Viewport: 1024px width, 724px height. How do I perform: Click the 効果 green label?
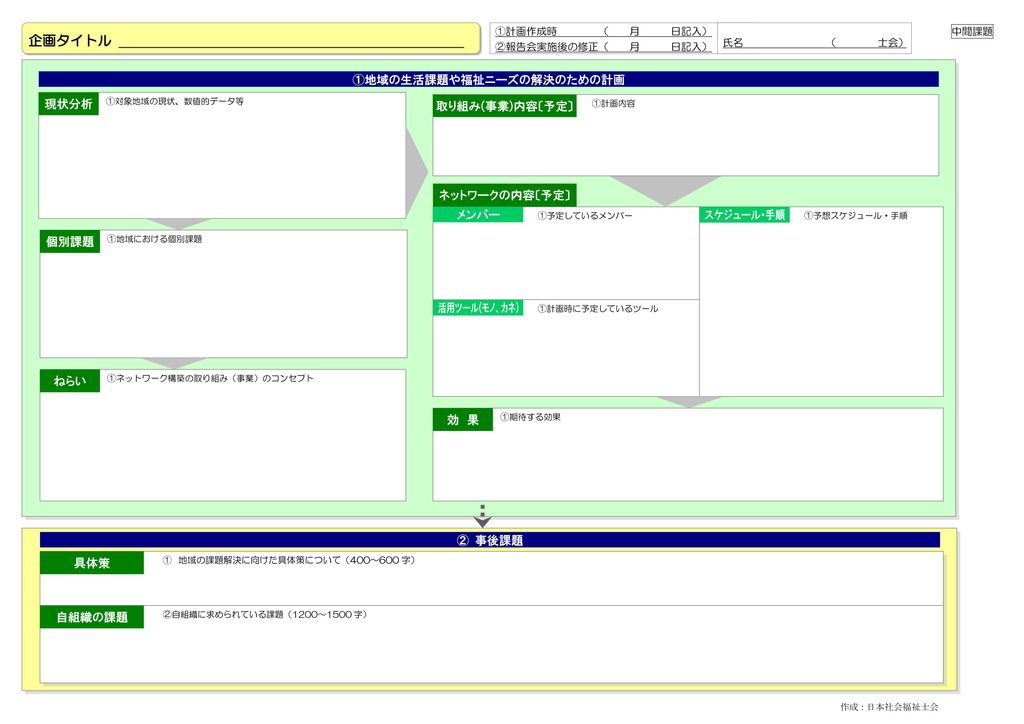click(x=463, y=420)
